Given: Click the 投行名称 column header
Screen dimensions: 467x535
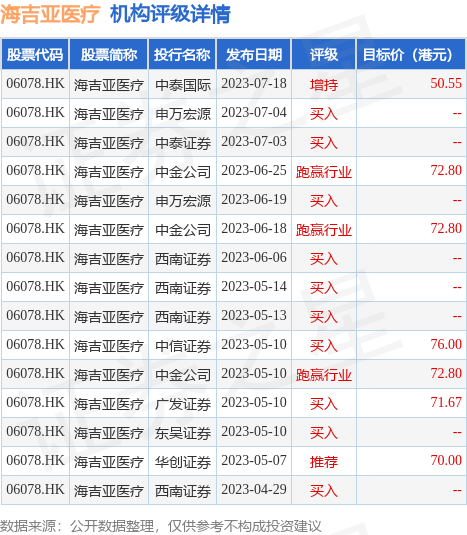Looking at the screenshot, I should (x=182, y=55).
